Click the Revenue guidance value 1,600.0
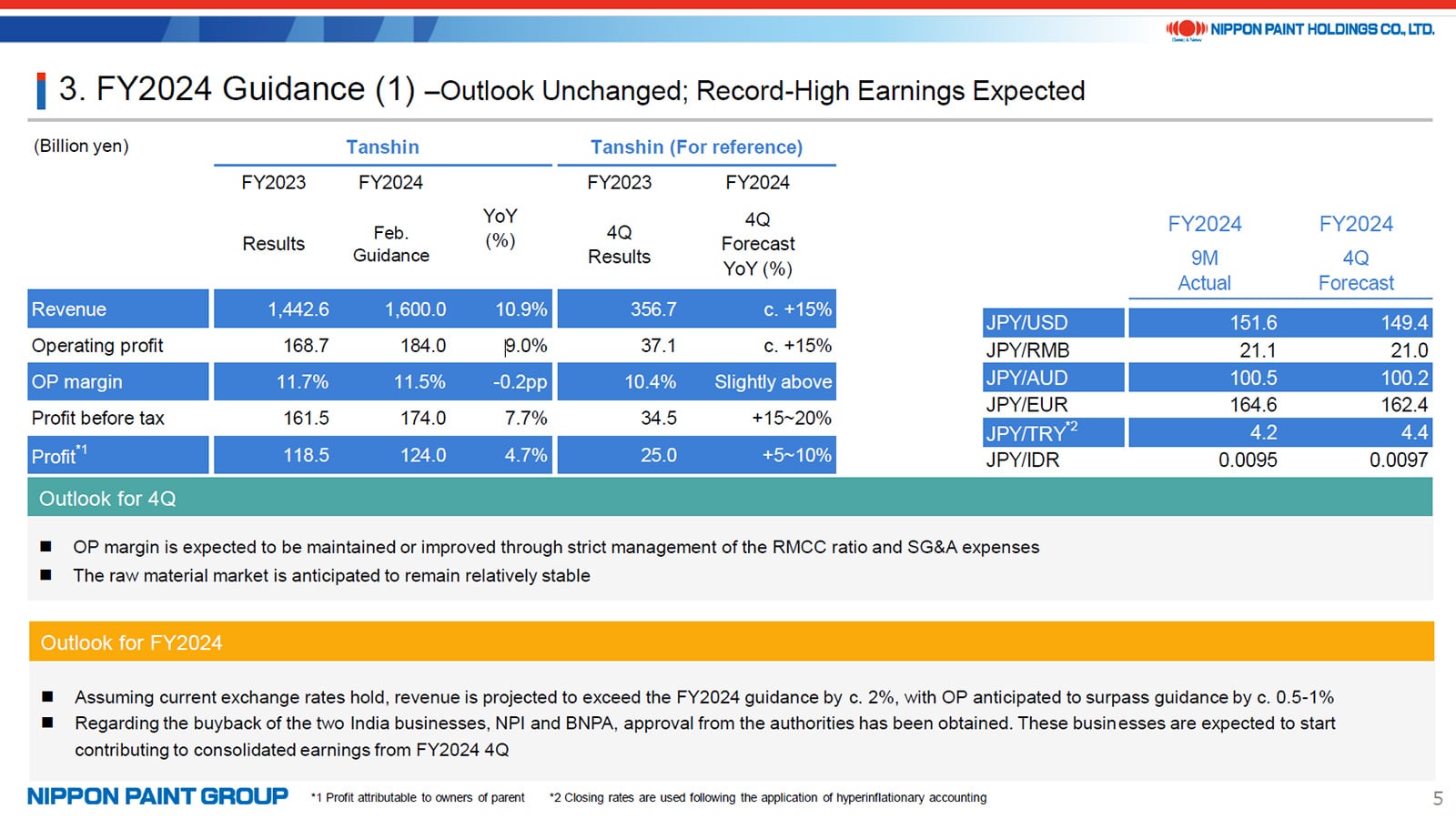Viewport: 1456px width, 819px height. coord(415,309)
